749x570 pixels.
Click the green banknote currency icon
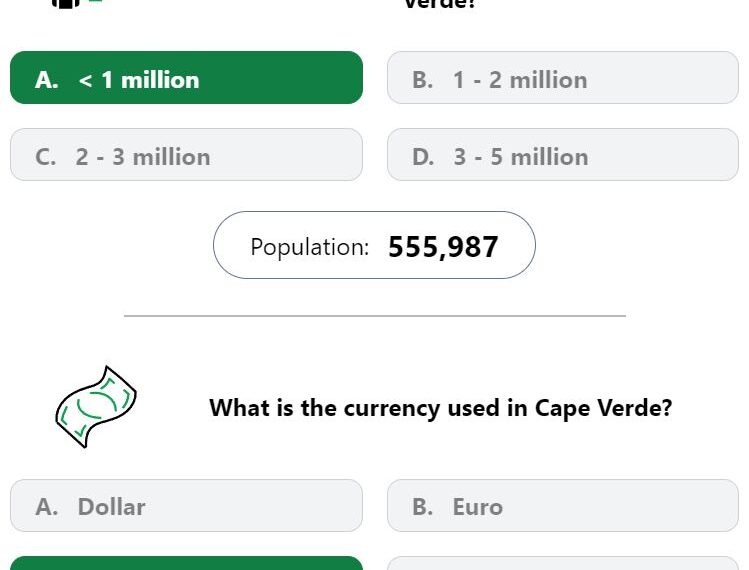(x=96, y=407)
